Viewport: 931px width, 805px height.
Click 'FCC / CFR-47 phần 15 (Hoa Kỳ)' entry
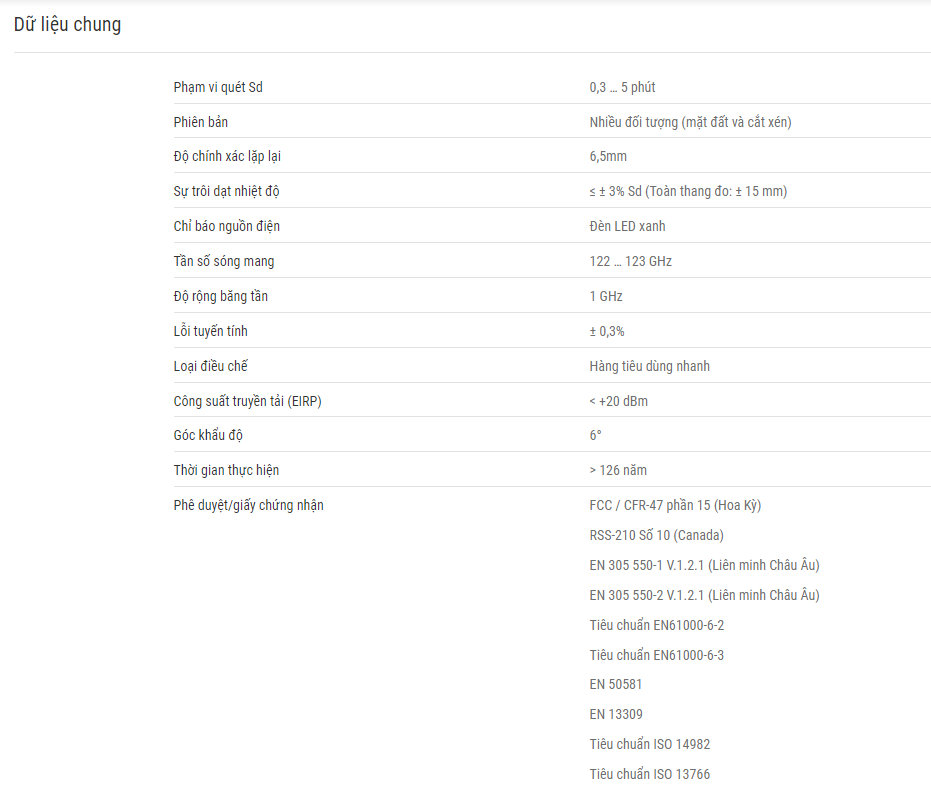tap(675, 505)
